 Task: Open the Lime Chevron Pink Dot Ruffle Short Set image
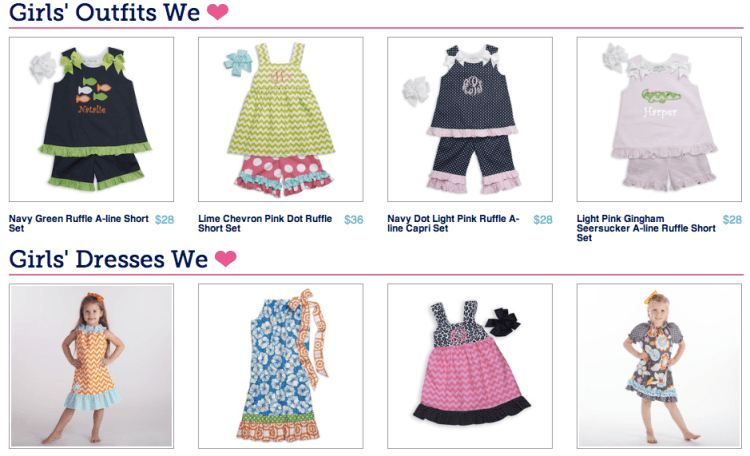point(281,119)
